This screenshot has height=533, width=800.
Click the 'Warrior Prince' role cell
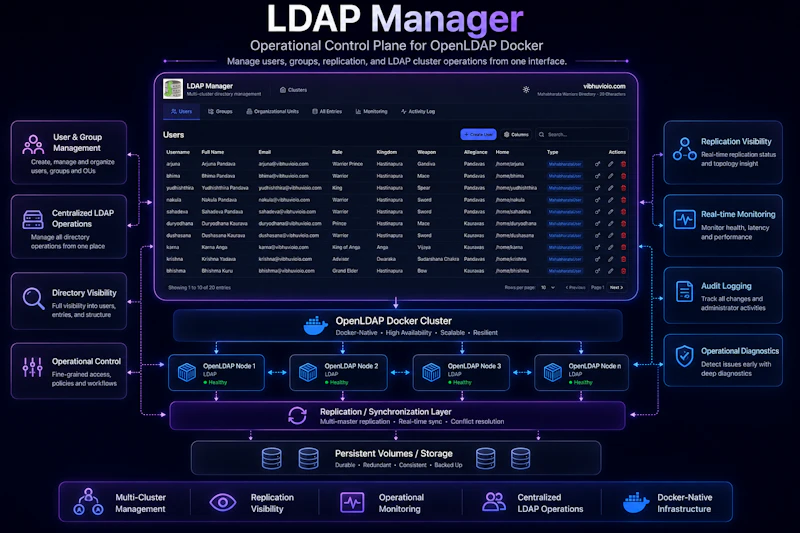(x=347, y=164)
